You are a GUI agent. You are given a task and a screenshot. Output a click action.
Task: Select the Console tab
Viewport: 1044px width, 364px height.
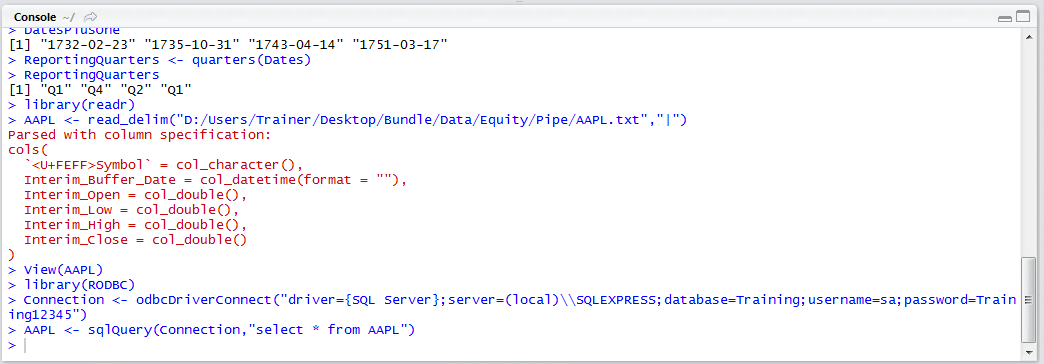click(x=35, y=17)
